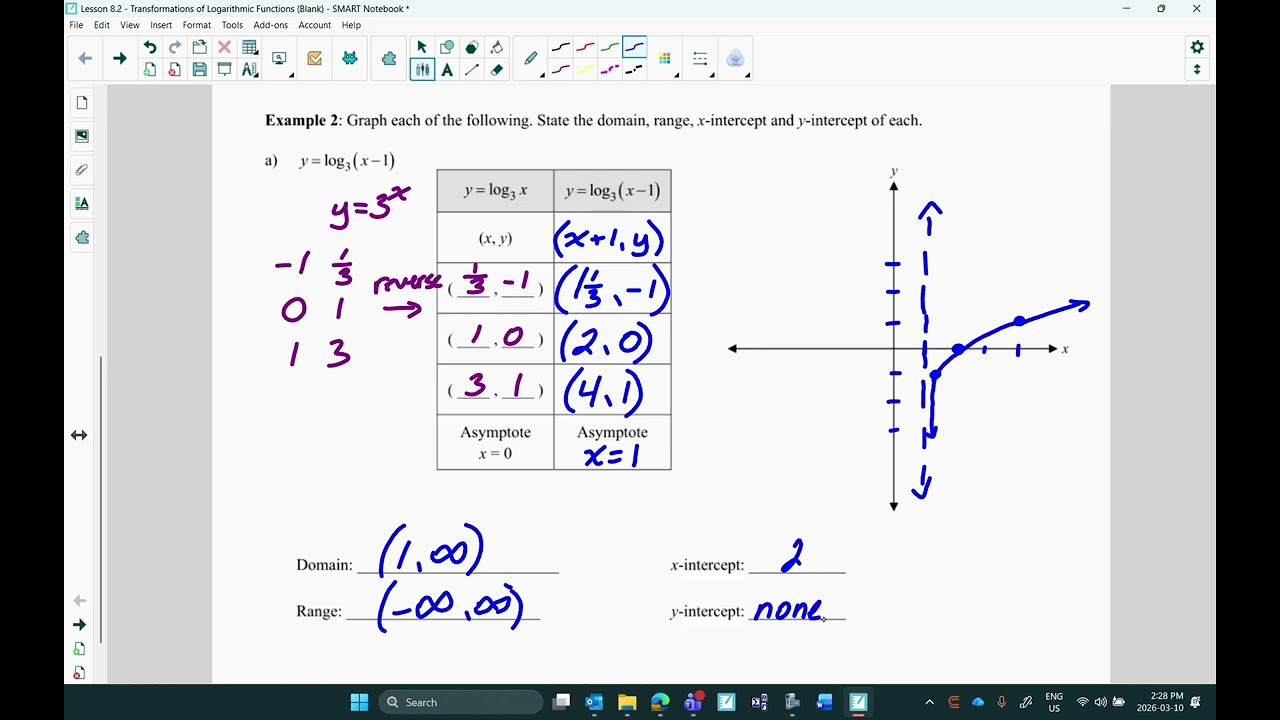
Task: Save the notebook with floppy disk icon
Action: point(200,70)
